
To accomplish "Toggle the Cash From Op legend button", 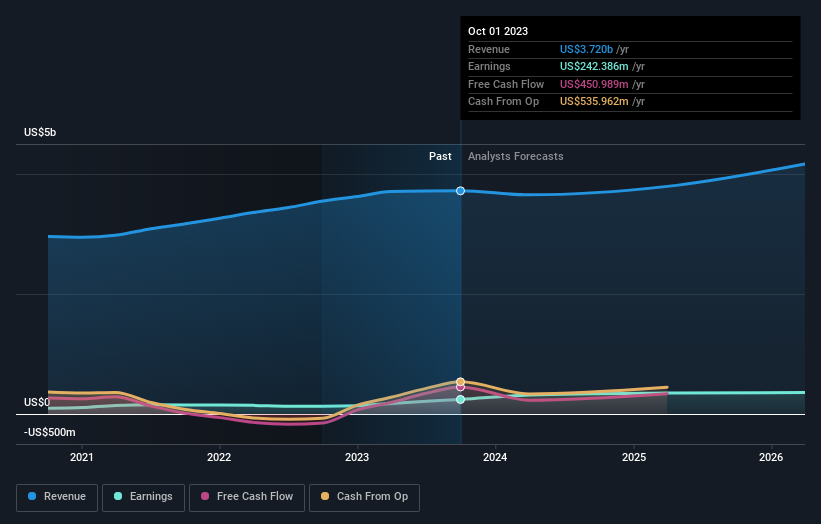I will coord(364,497).
